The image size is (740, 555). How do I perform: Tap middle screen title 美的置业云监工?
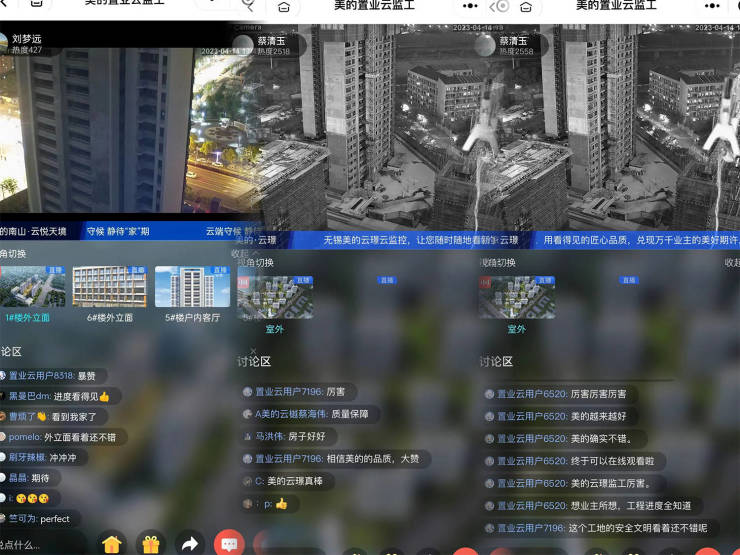tap(374, 6)
